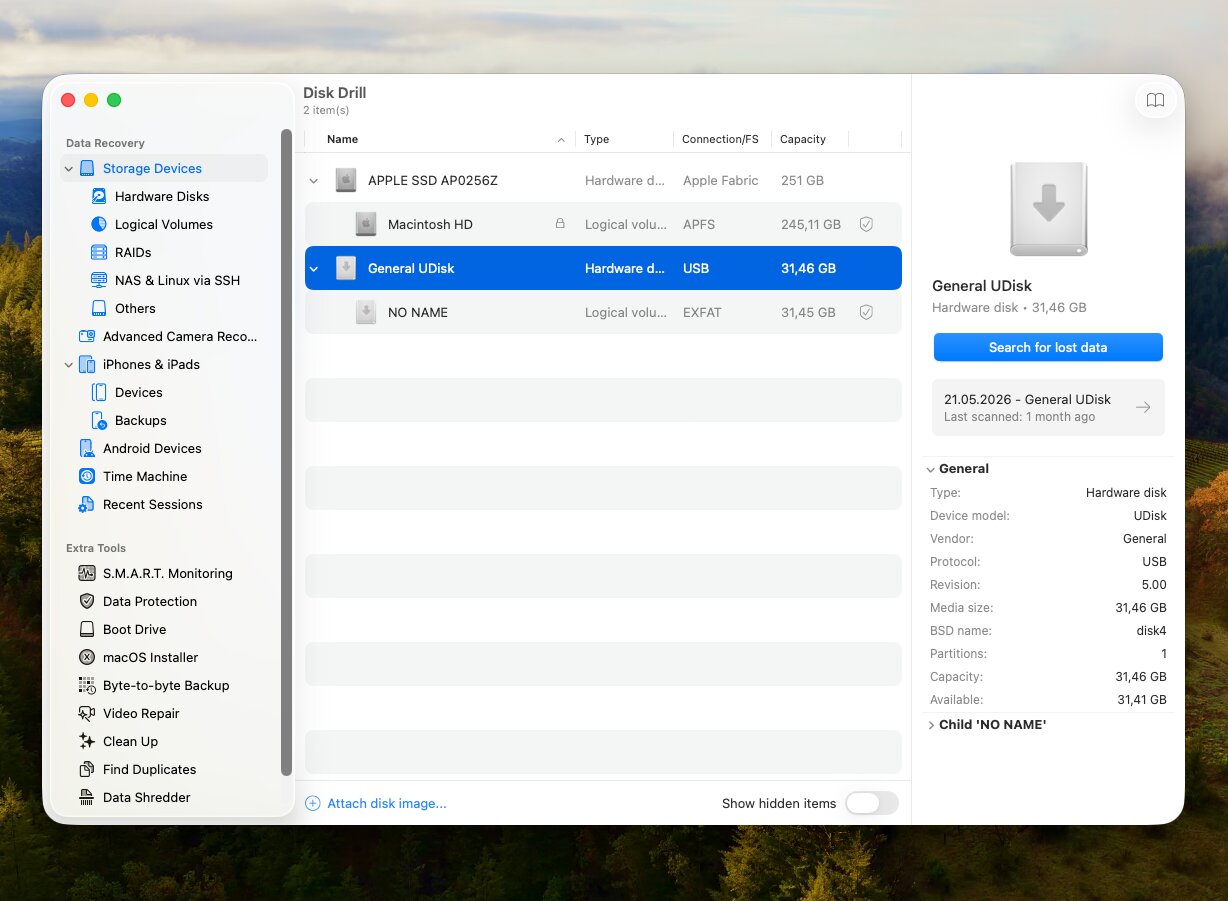Viewport: 1228px width, 901px height.
Task: Click the S.M.A.R.T. Monitoring icon
Action: (86, 573)
